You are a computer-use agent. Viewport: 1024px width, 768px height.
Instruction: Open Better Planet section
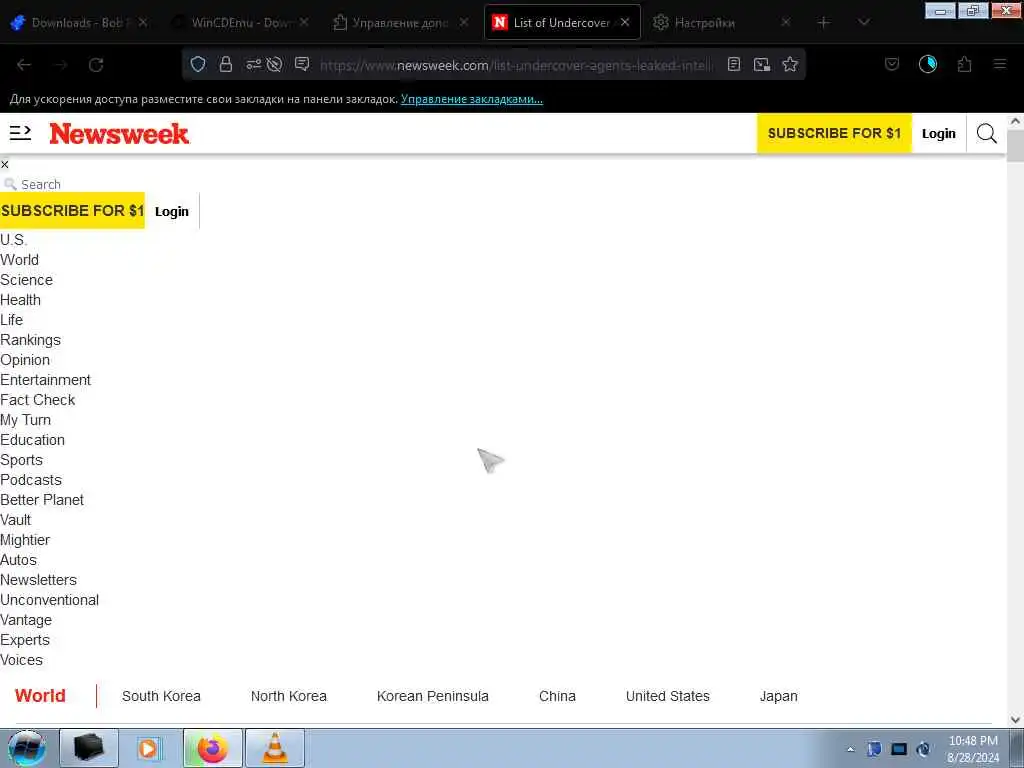tap(42, 500)
